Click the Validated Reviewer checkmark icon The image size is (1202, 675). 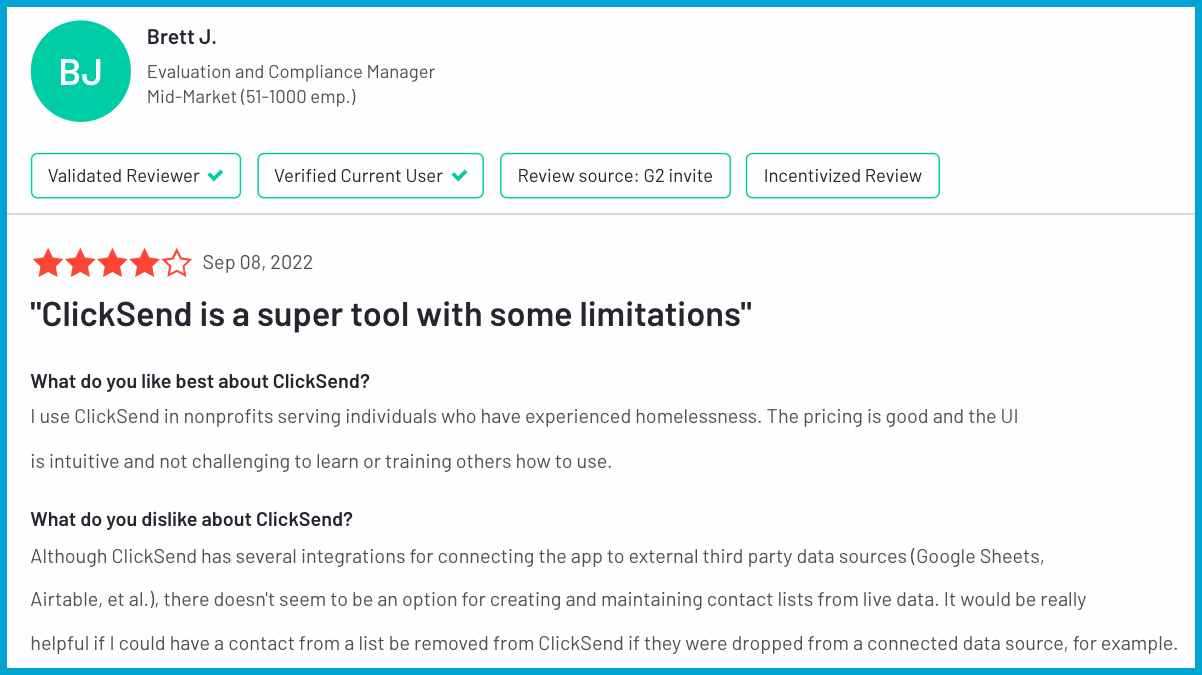tap(215, 176)
